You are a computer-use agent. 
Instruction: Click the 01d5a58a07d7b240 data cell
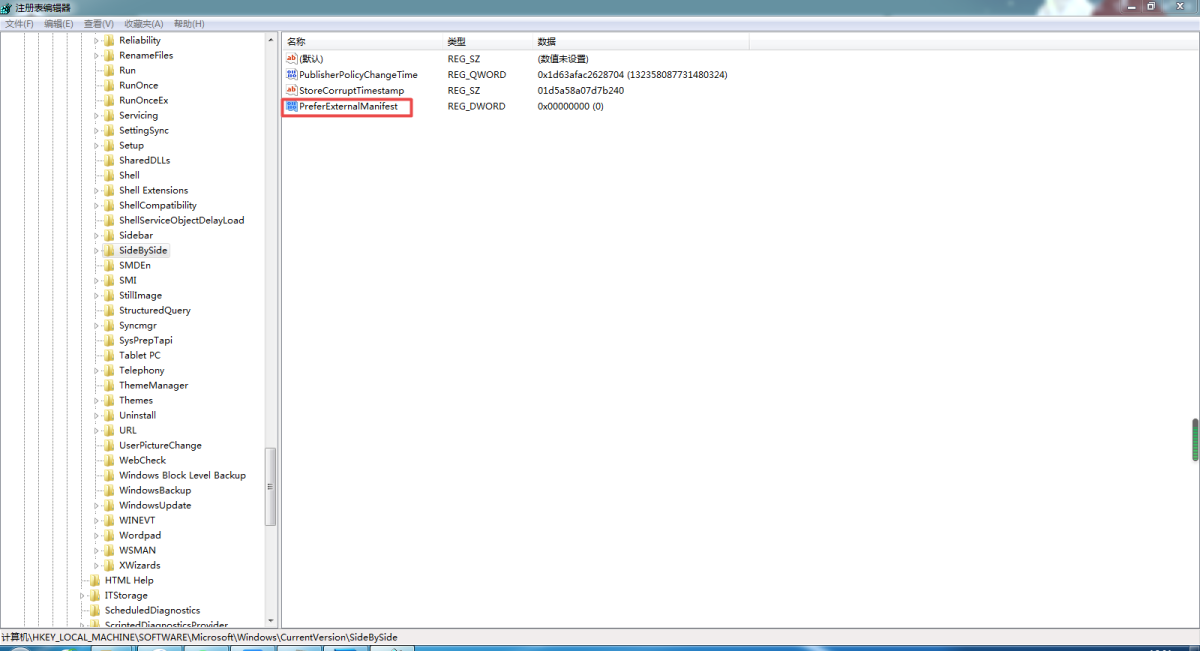point(581,90)
